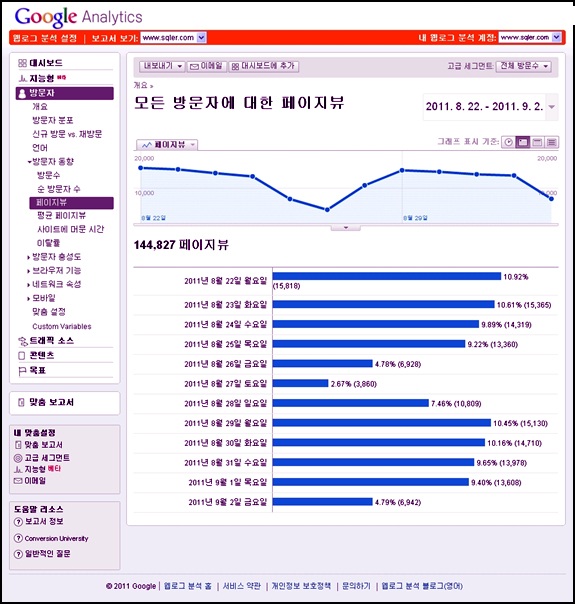The height and width of the screenshot is (604, 575).
Task: Open Custom Variables report
Action: click(62, 327)
